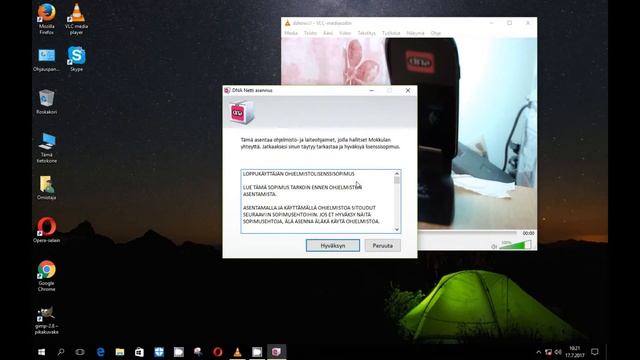Open taskbar search magnifier
This screenshot has width=640, height=360.
pyautogui.click(x=61, y=352)
